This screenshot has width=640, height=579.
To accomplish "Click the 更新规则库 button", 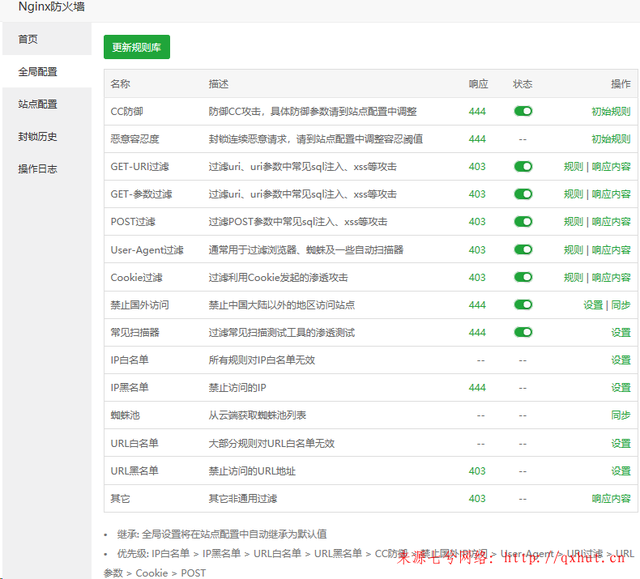I will click(x=137, y=47).
